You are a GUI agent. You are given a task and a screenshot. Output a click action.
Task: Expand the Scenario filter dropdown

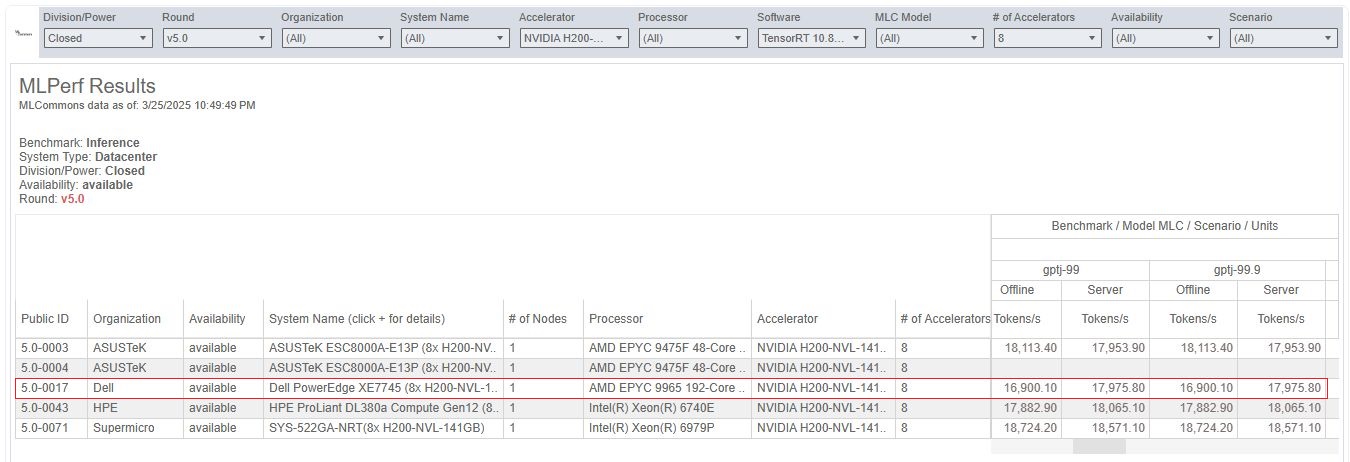pyautogui.click(x=1283, y=38)
